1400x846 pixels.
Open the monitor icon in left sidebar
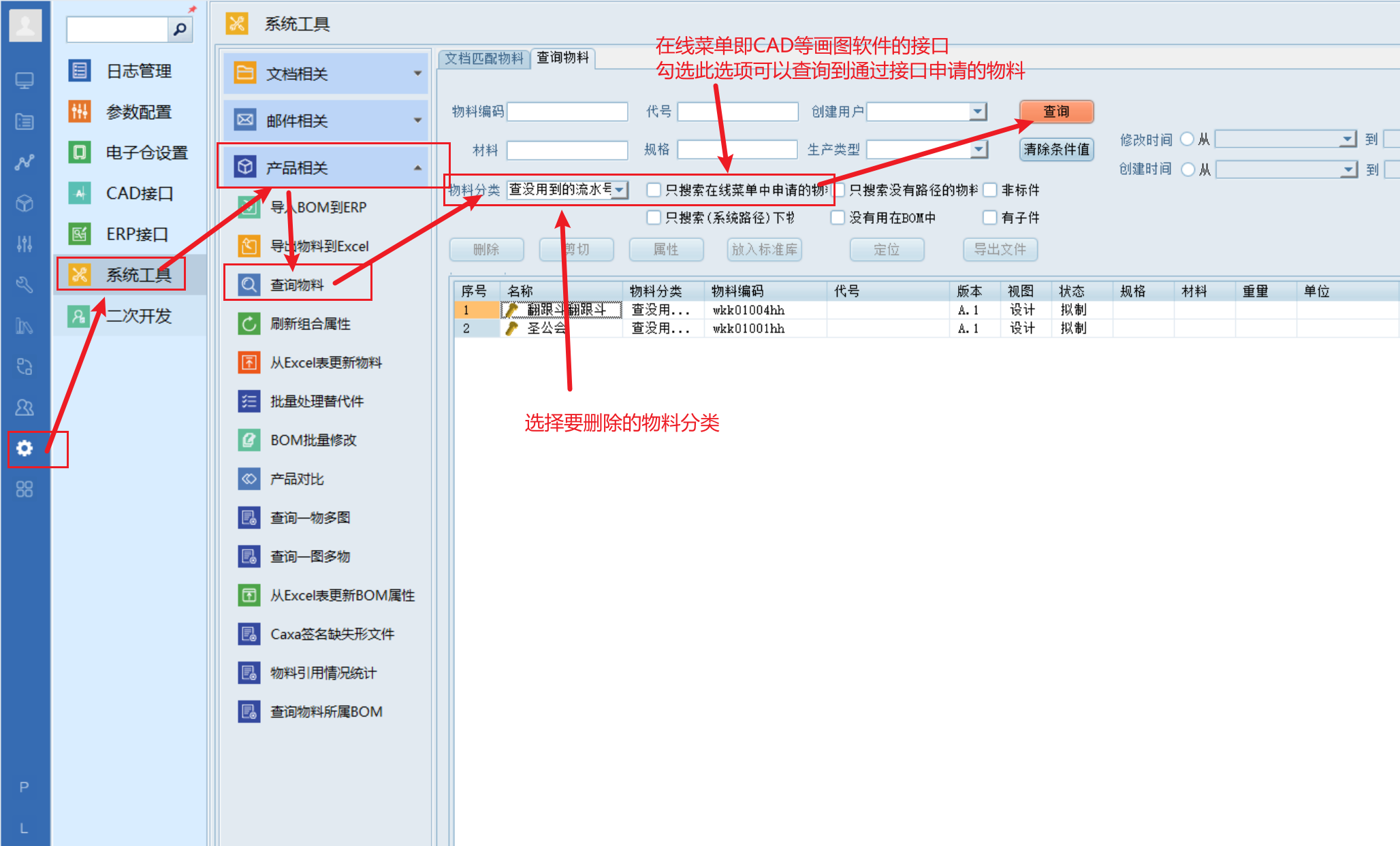coord(25,81)
